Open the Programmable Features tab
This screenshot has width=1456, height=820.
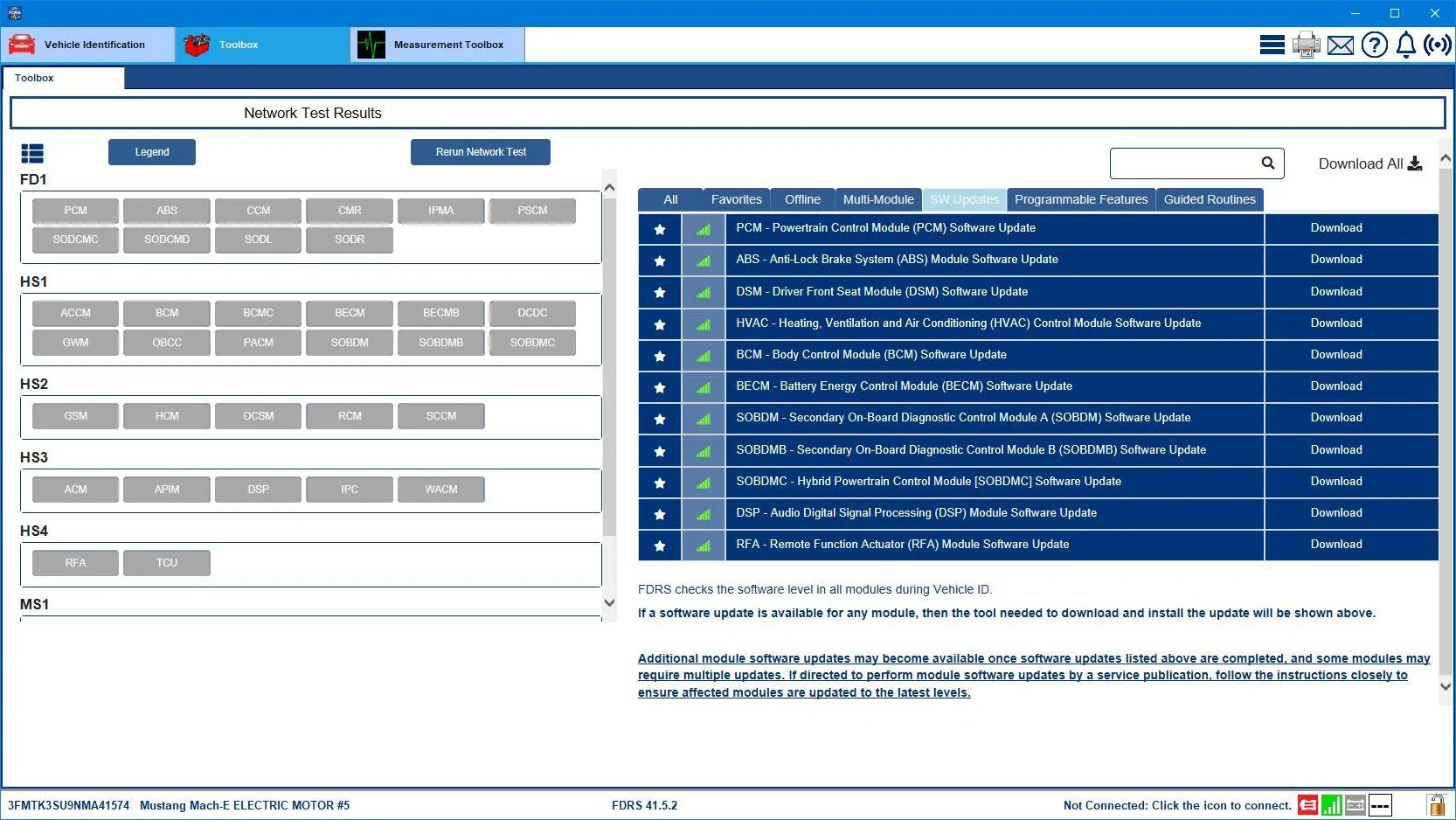tap(1081, 199)
